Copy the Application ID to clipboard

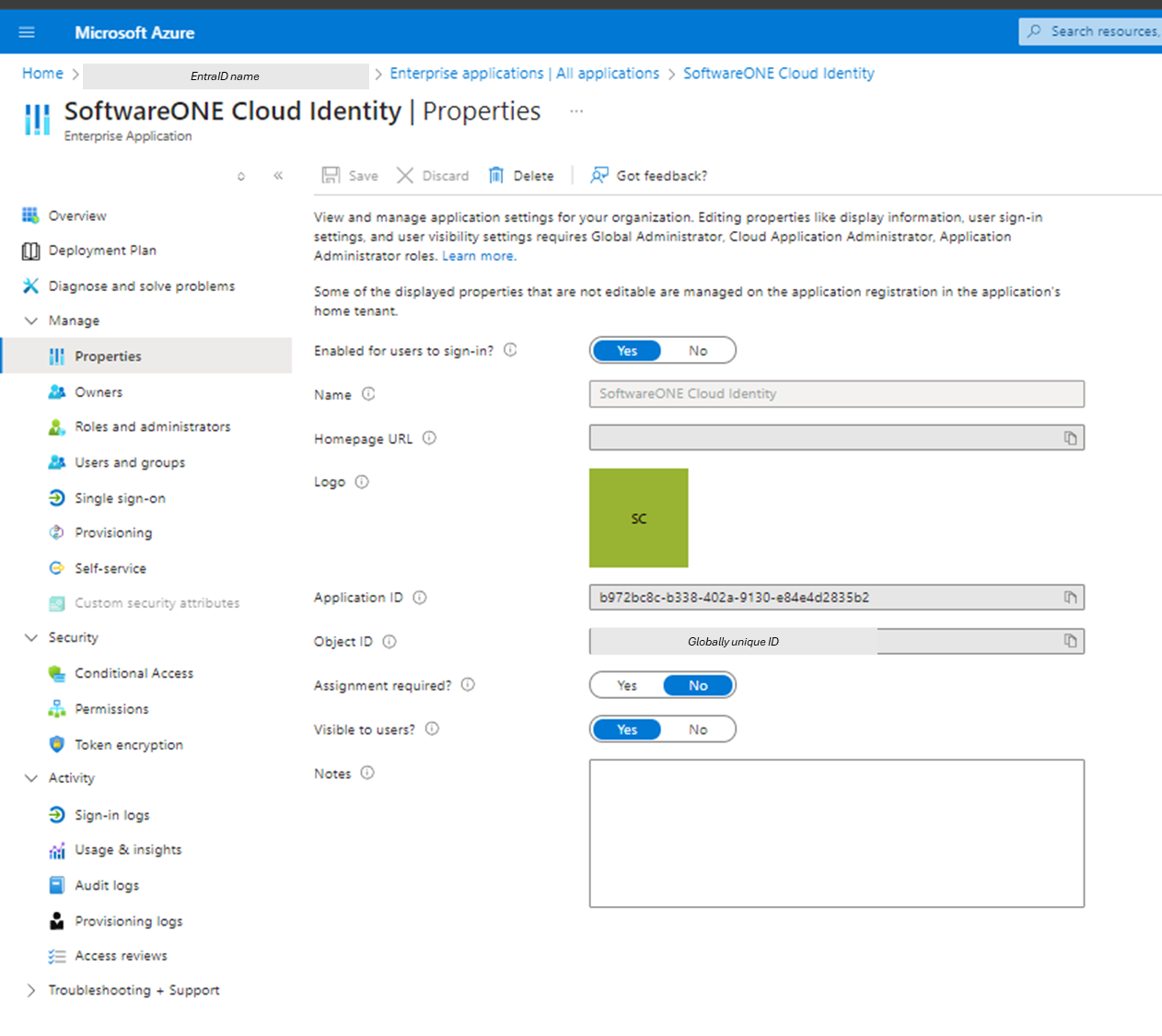[x=1070, y=598]
